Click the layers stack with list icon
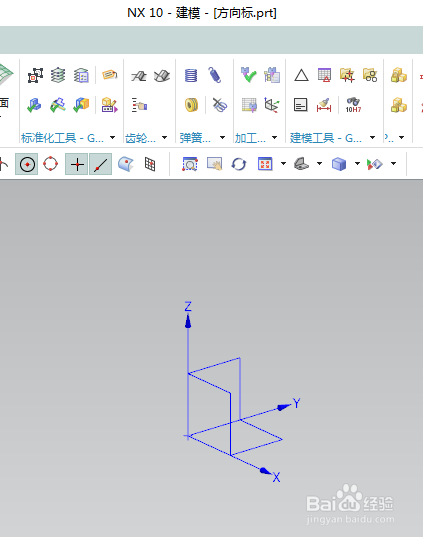The height and width of the screenshot is (537, 423). point(81,75)
